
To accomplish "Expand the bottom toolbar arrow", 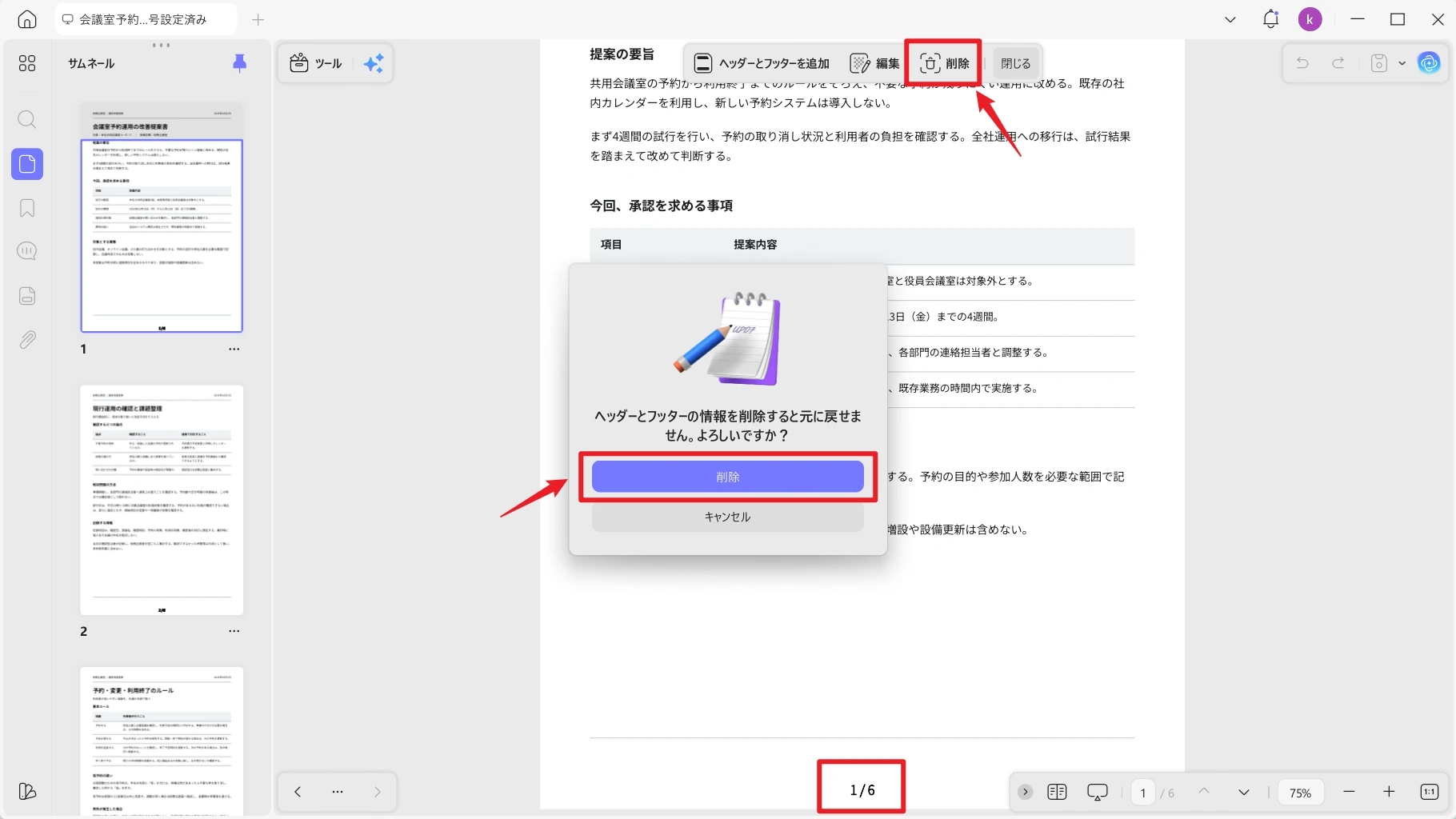I will [x=1025, y=792].
